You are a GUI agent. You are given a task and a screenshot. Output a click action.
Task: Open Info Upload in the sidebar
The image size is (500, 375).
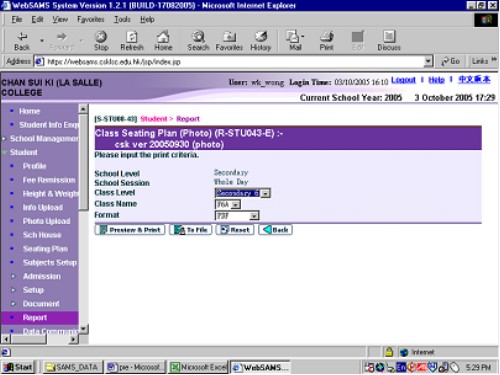(43, 207)
